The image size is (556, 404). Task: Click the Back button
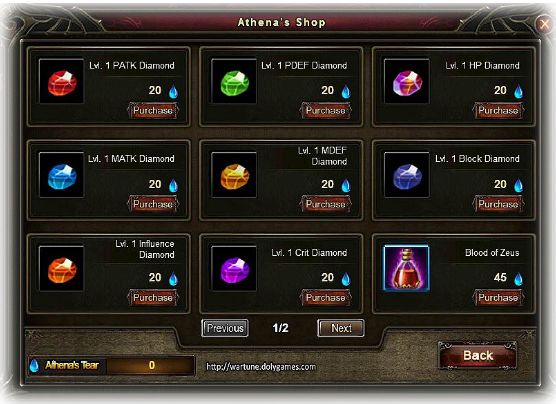tap(478, 355)
